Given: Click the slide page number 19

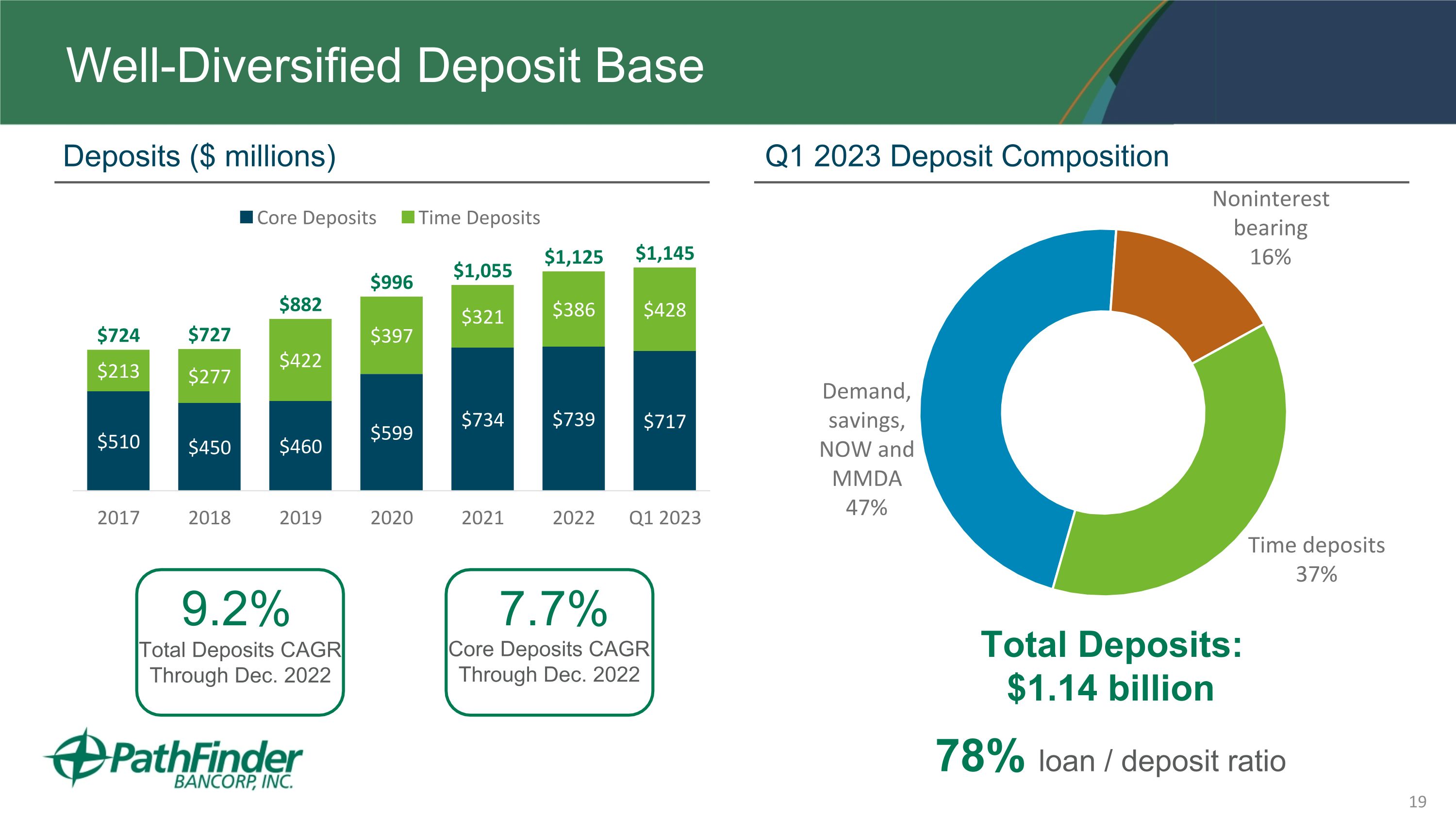Looking at the screenshot, I should (1417, 802).
